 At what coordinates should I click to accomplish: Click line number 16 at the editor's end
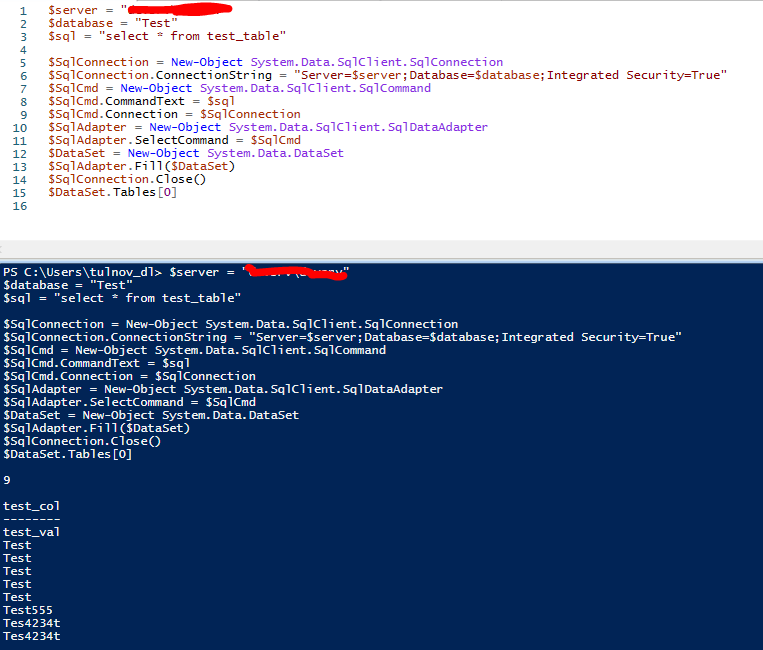coord(20,206)
